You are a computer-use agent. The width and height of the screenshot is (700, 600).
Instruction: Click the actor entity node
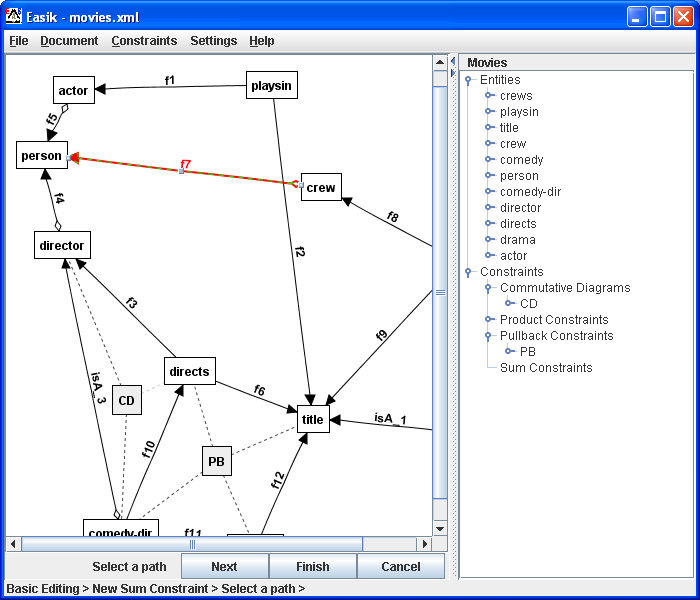pyautogui.click(x=73, y=90)
